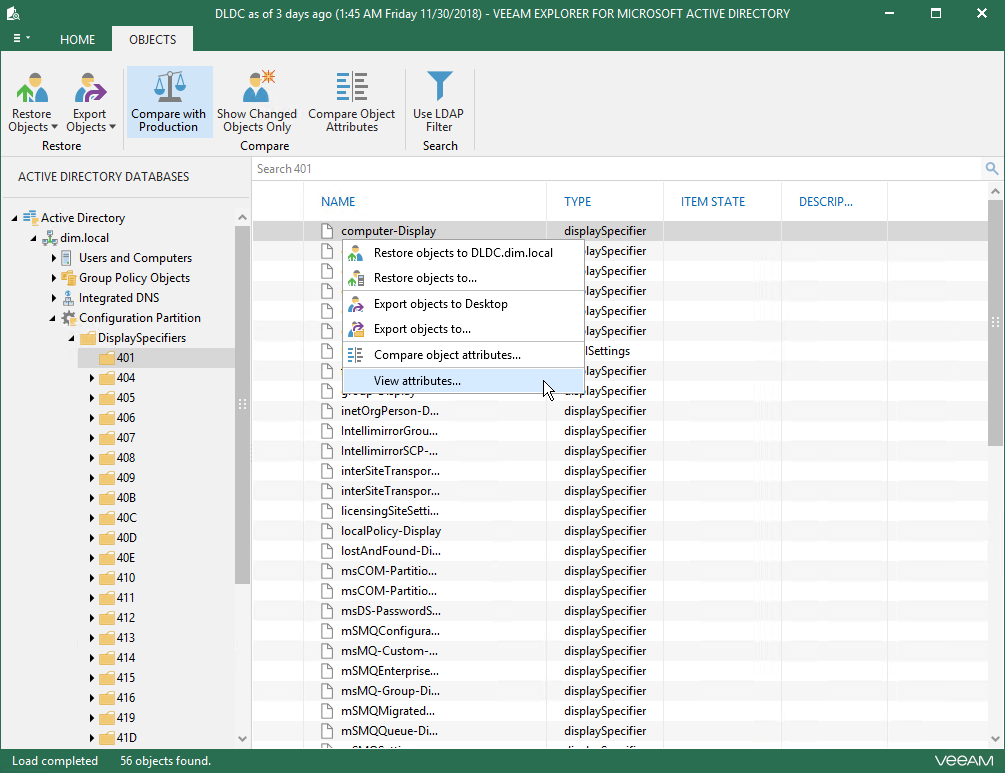The width and height of the screenshot is (1005, 773).
Task: Open Export Objects dropdown arrow
Action: (112, 127)
